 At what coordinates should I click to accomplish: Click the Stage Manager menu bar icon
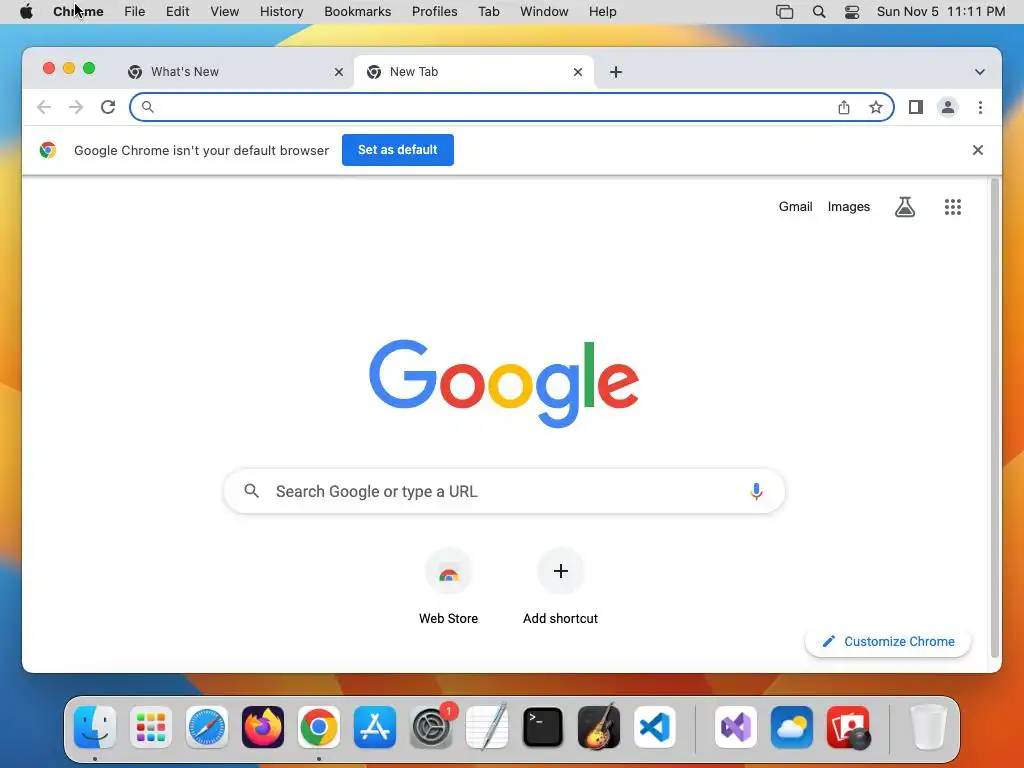click(784, 12)
